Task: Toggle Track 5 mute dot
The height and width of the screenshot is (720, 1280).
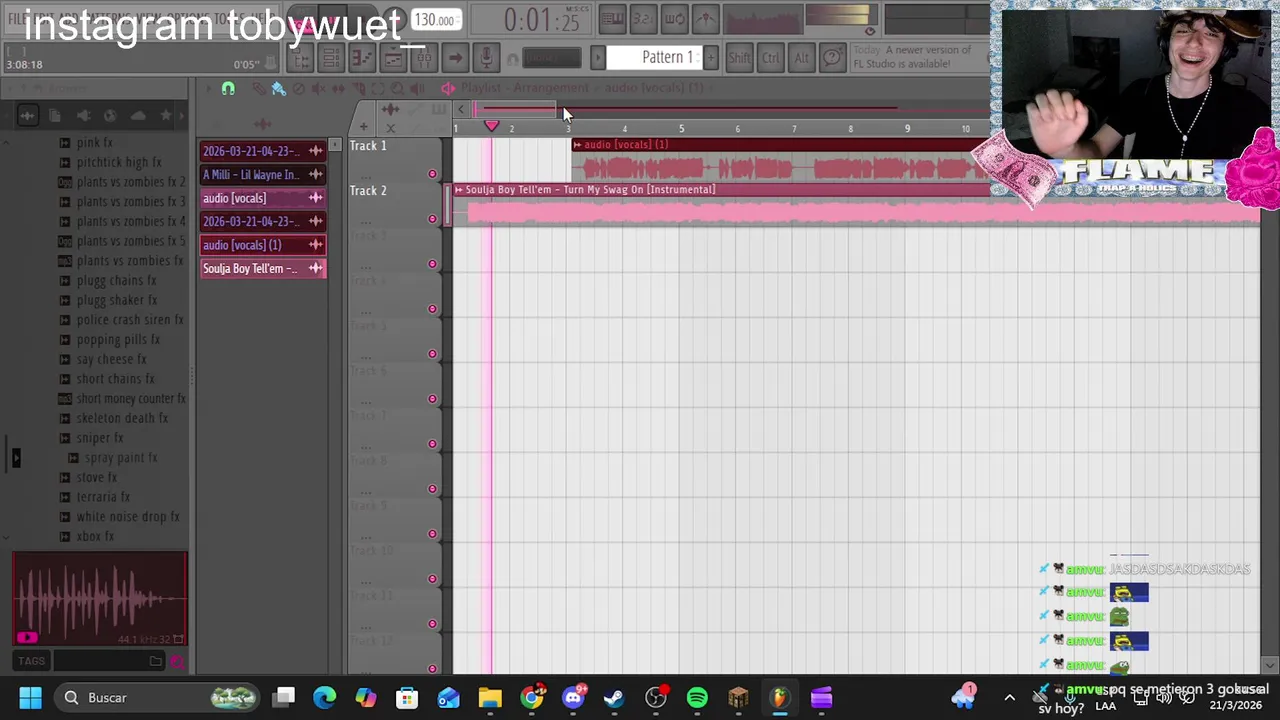Action: (x=432, y=354)
